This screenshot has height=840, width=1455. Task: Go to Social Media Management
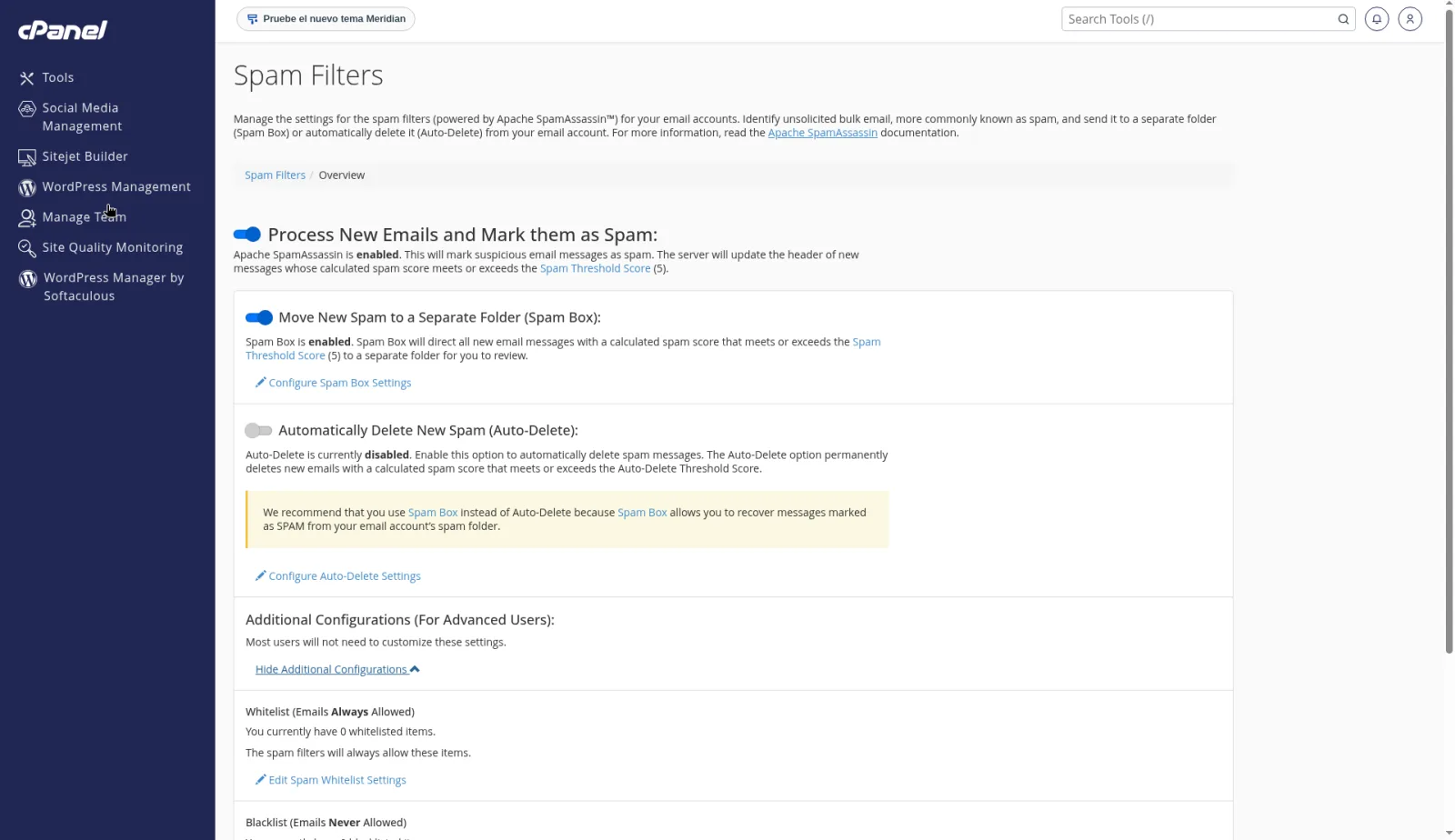click(82, 117)
